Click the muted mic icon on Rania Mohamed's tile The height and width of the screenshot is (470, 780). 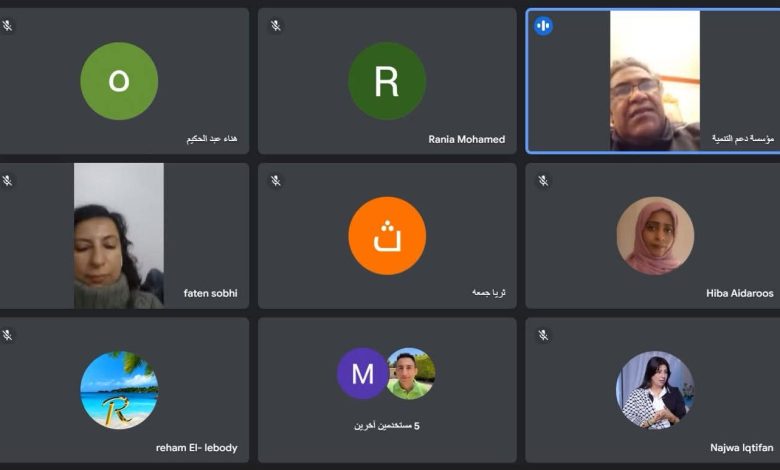click(x=276, y=25)
